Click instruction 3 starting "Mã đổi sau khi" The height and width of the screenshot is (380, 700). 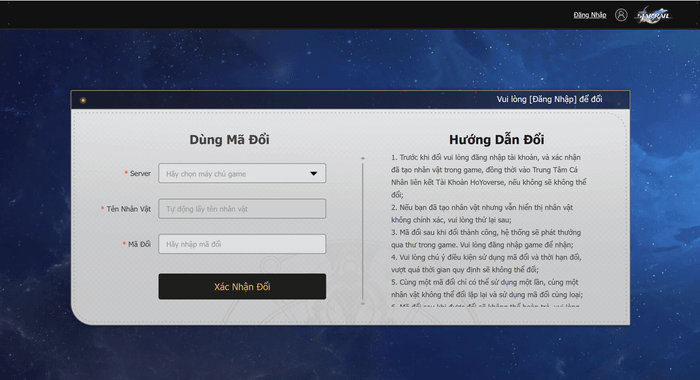pyautogui.click(x=486, y=238)
